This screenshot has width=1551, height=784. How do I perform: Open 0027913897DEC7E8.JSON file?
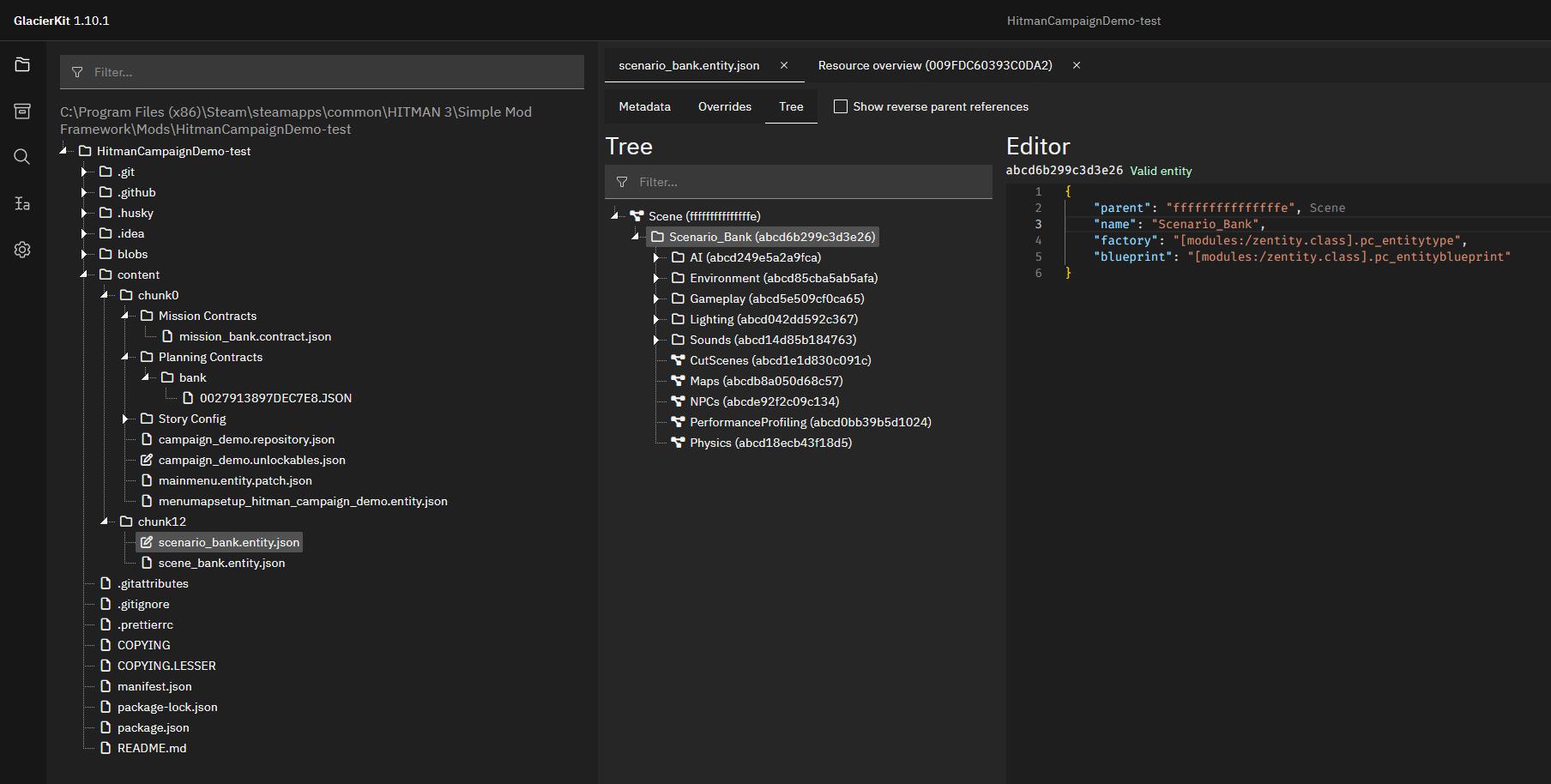275,398
